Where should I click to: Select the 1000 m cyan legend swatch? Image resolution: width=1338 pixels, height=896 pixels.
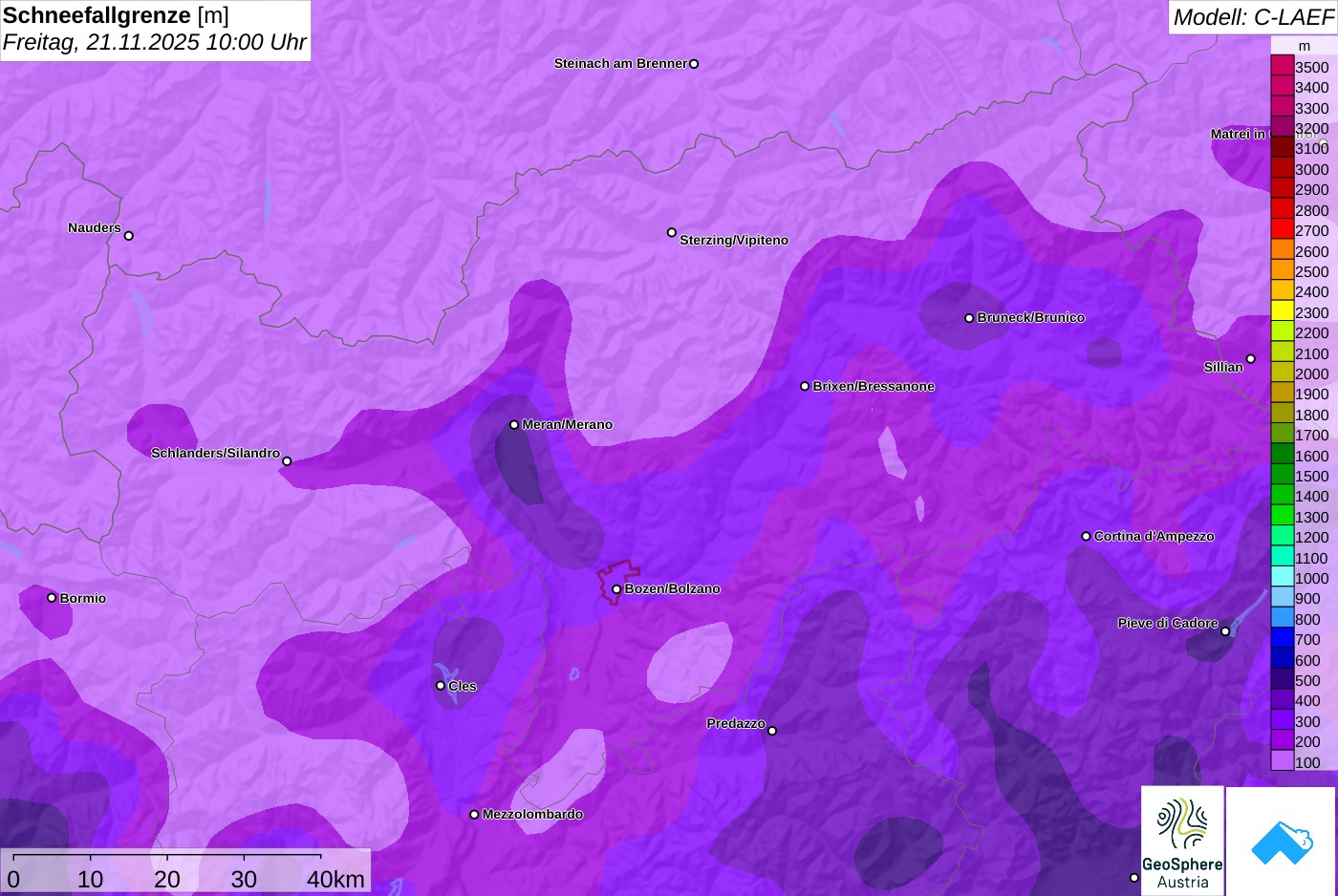pos(1282,577)
